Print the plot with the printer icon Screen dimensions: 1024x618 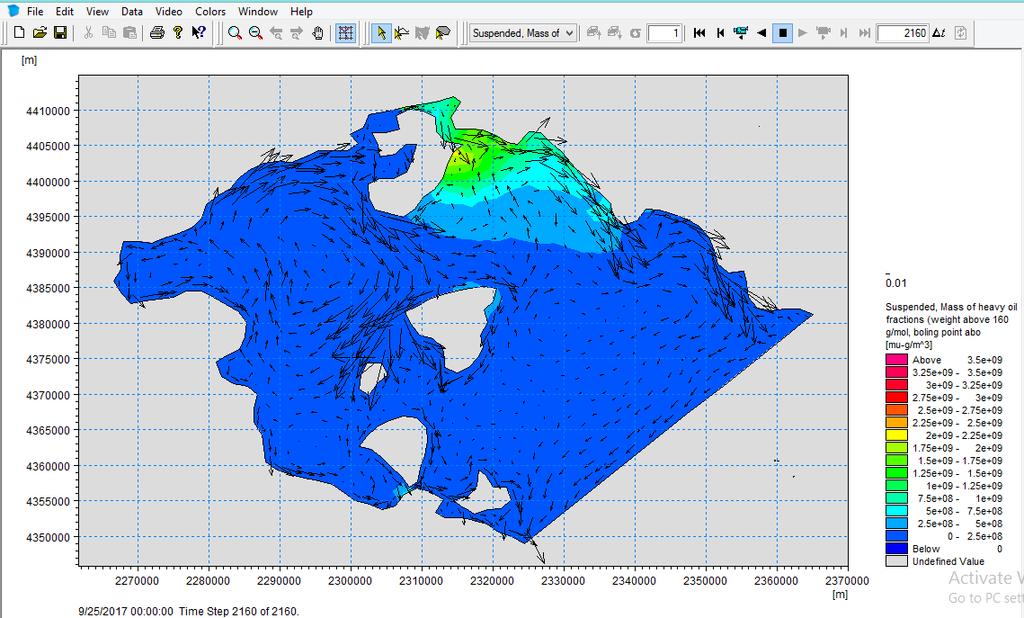click(157, 33)
